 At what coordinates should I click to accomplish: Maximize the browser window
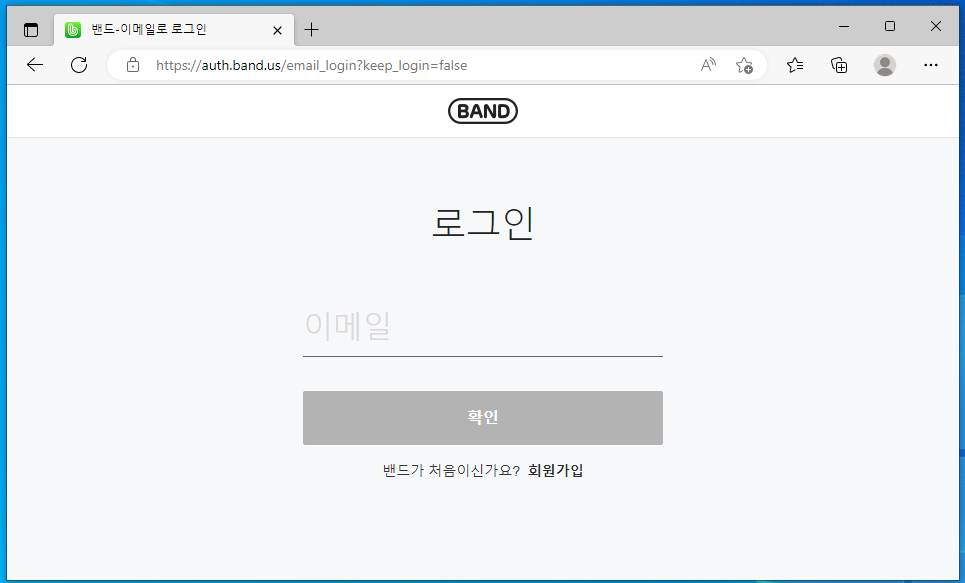tap(890, 26)
